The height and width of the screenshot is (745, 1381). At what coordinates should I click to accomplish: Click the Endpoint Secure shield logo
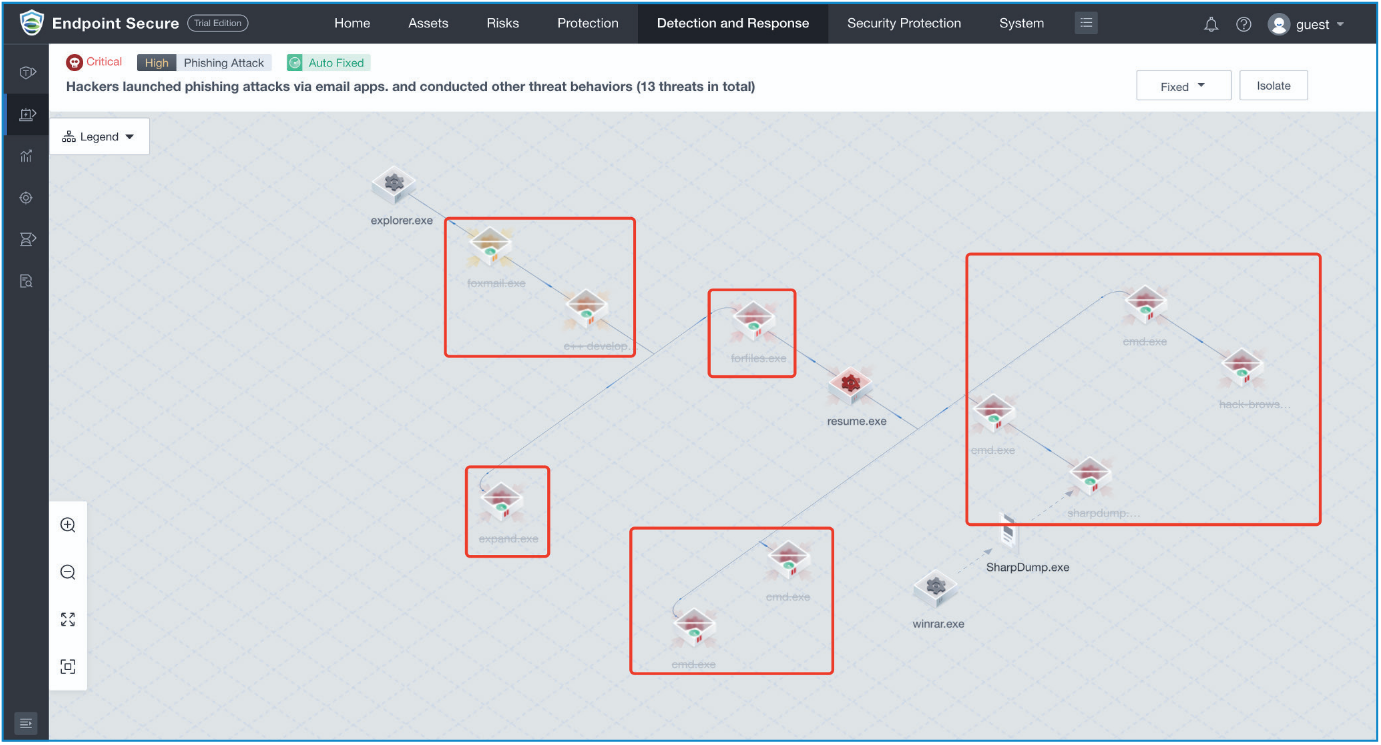(32, 22)
